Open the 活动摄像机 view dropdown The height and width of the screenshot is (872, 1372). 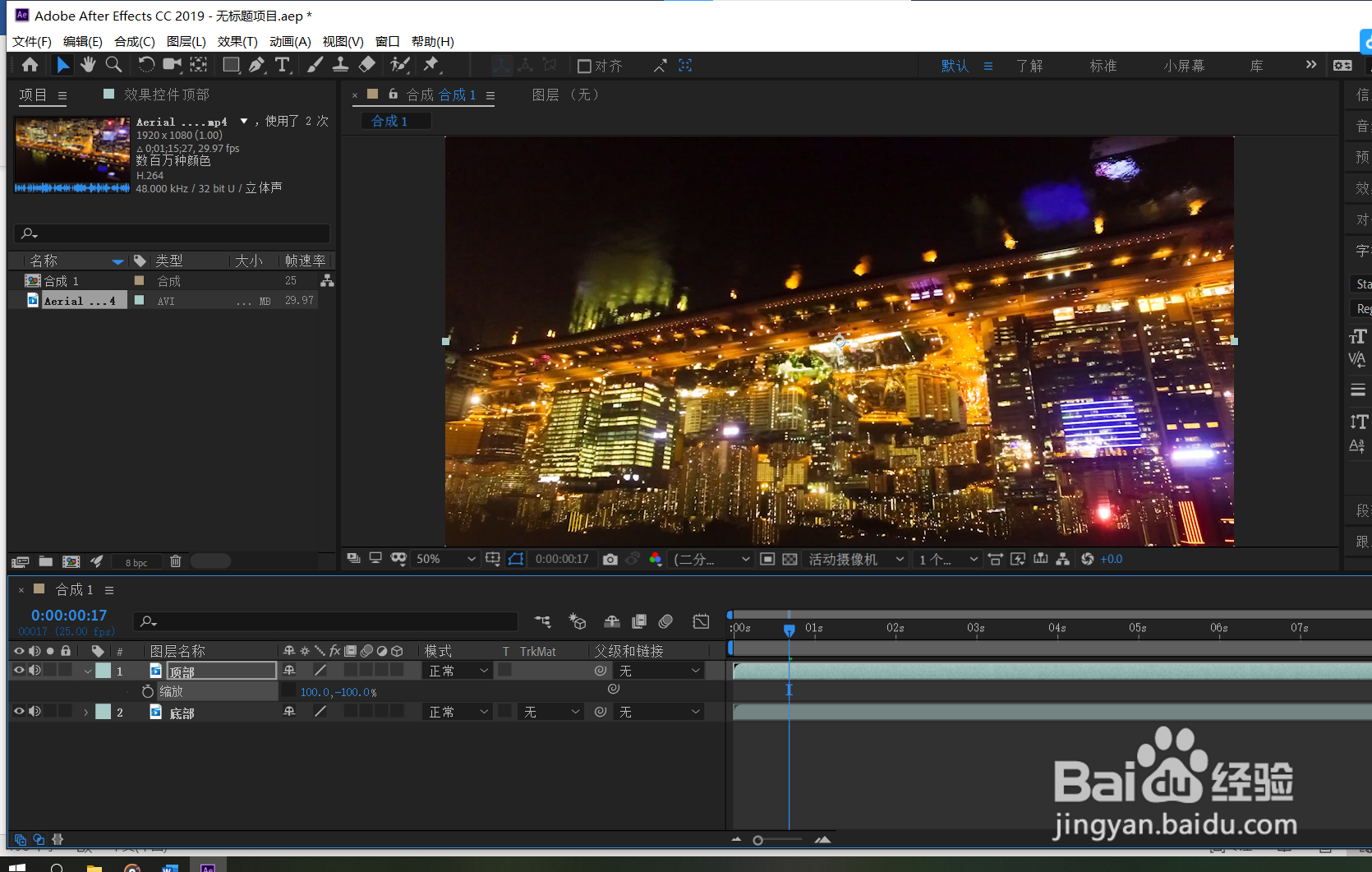[x=855, y=559]
